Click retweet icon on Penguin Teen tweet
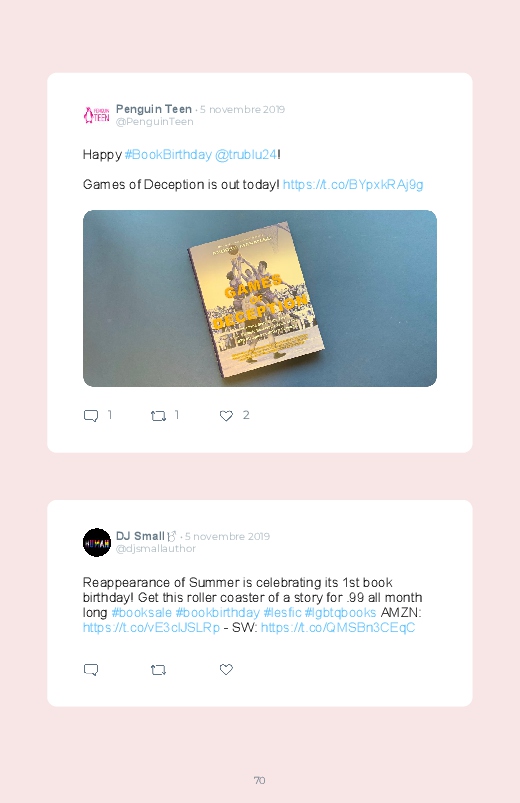The image size is (520, 803). point(158,415)
